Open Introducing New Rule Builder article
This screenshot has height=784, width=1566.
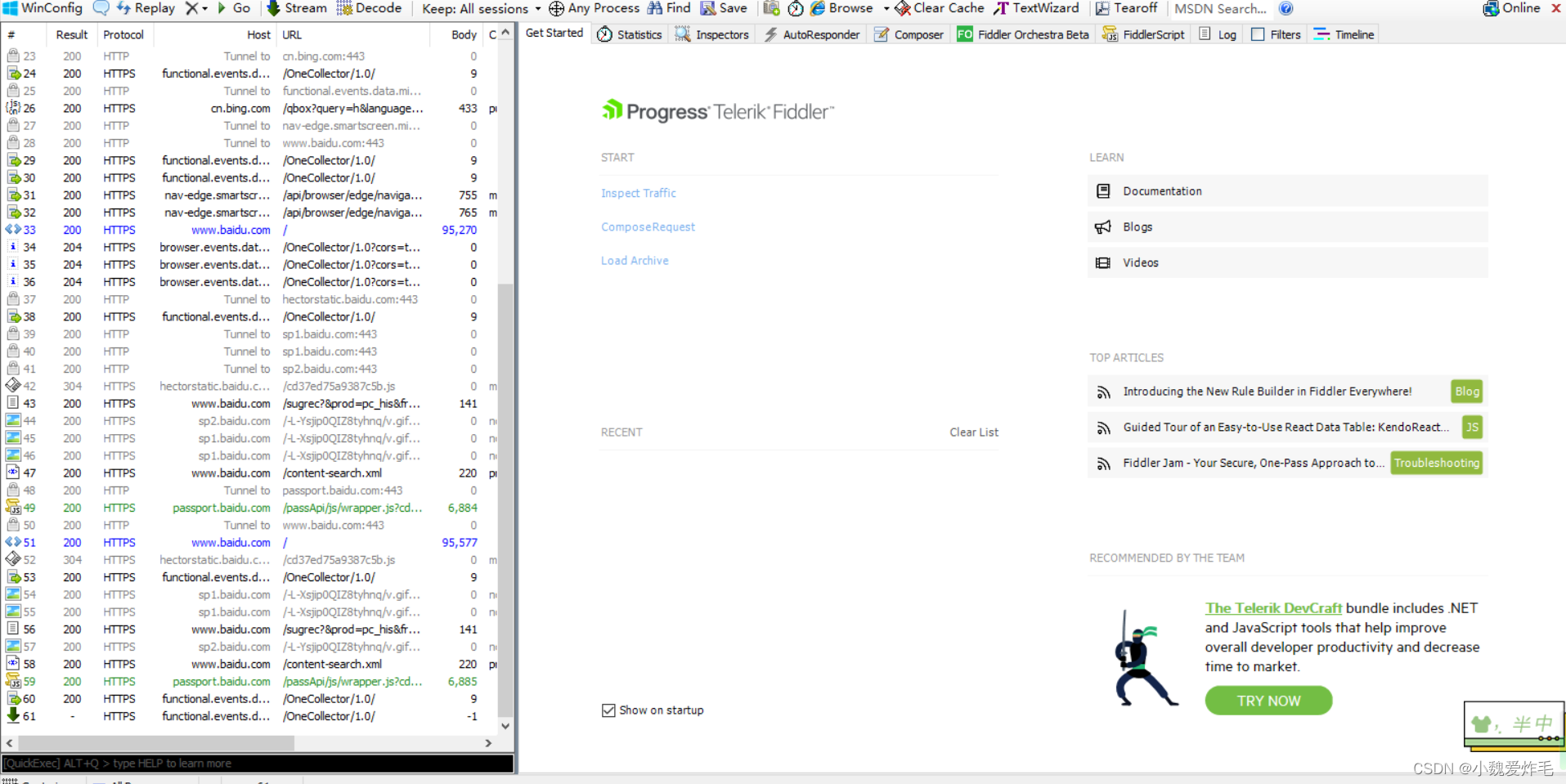click(1267, 391)
